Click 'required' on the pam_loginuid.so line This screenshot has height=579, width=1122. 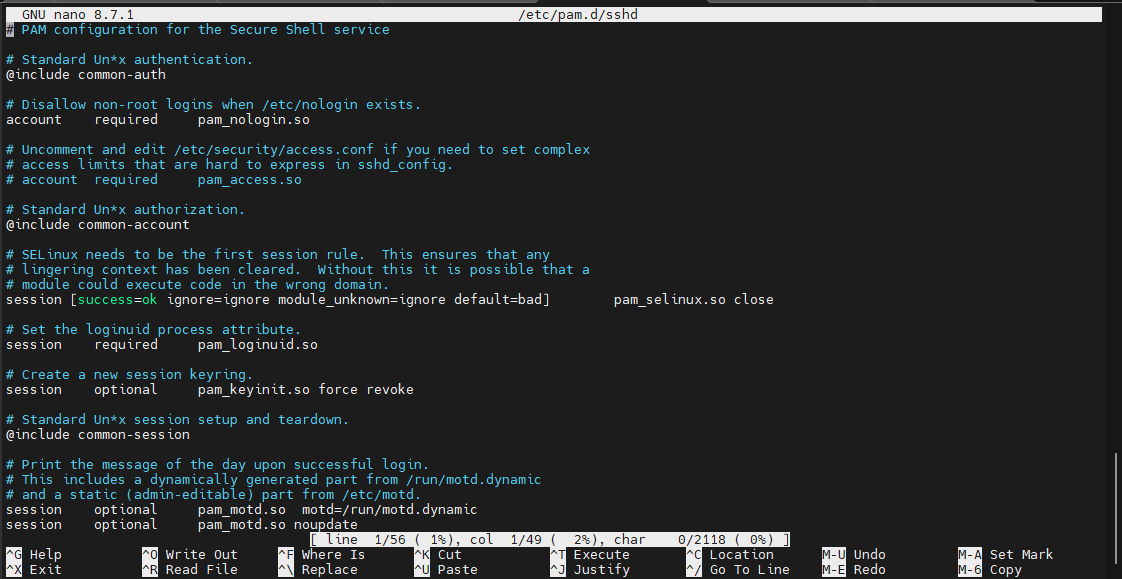pos(126,344)
